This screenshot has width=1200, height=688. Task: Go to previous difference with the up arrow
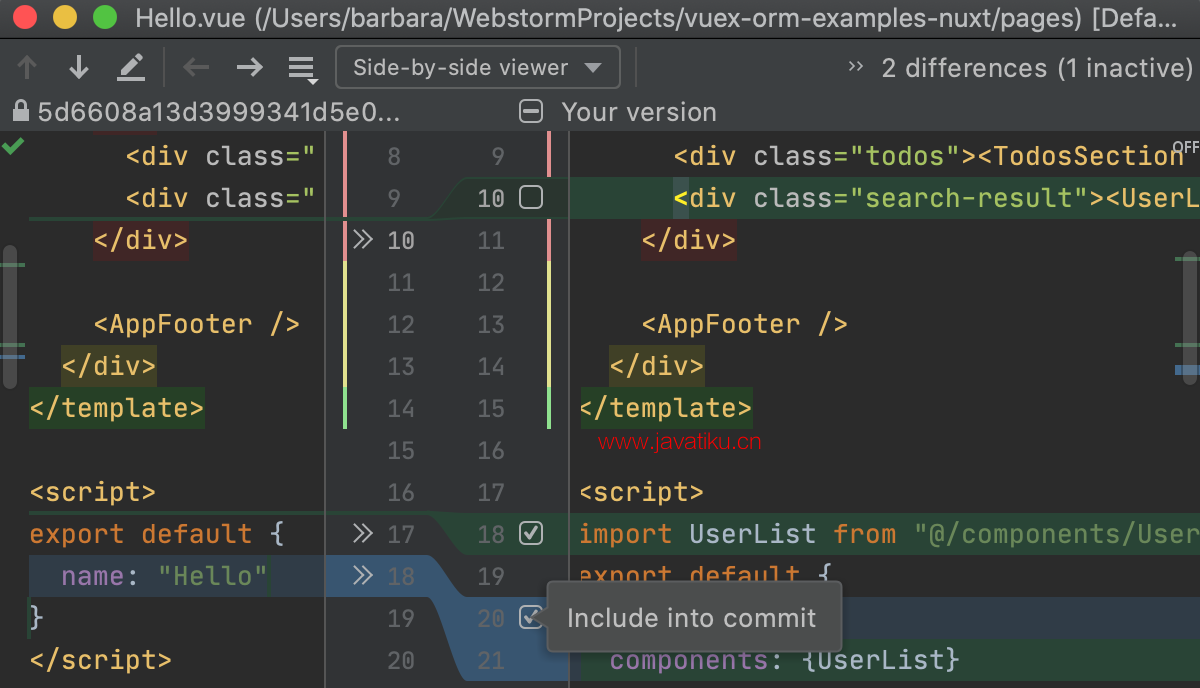[27, 67]
